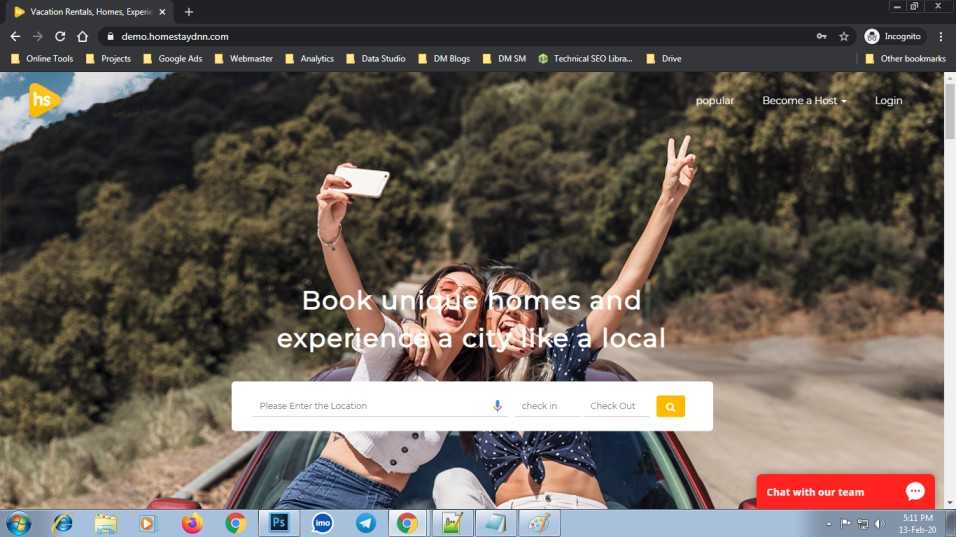Bookmark this page with the star icon

(x=844, y=37)
